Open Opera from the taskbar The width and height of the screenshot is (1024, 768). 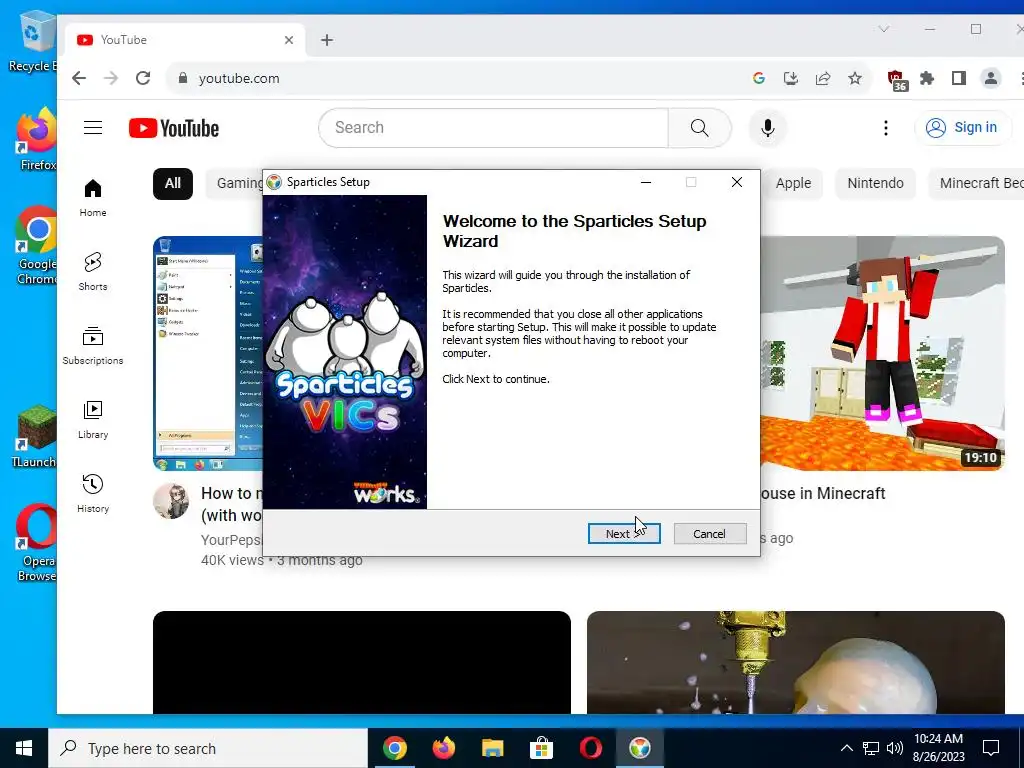(590, 748)
